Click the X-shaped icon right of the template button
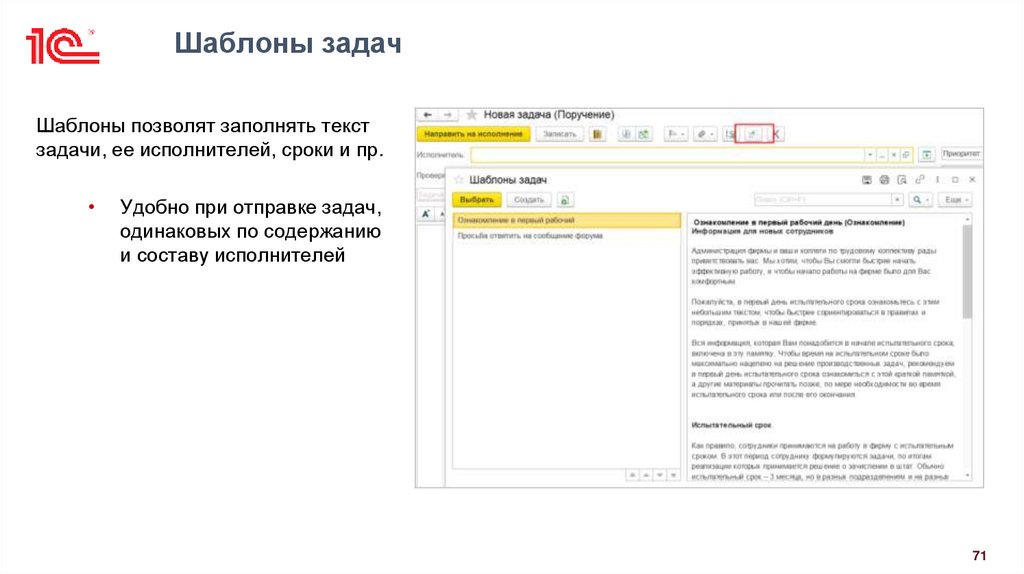This screenshot has height=574, width=1024. [x=776, y=135]
